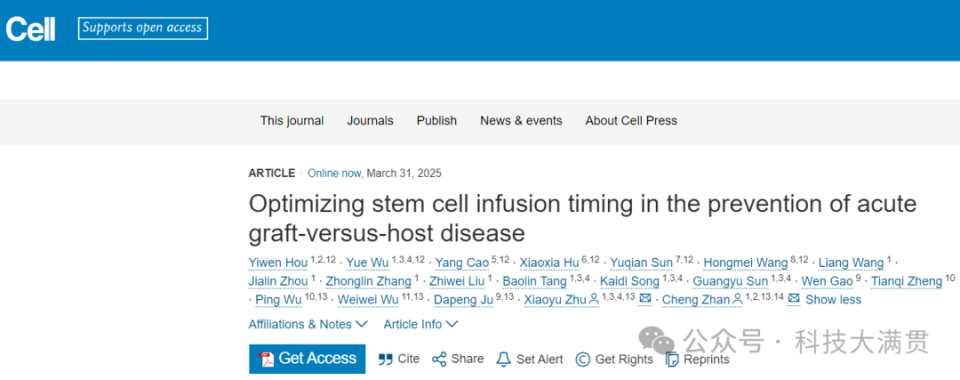Click the Online now link
This screenshot has height=380, width=960.
coord(334,173)
